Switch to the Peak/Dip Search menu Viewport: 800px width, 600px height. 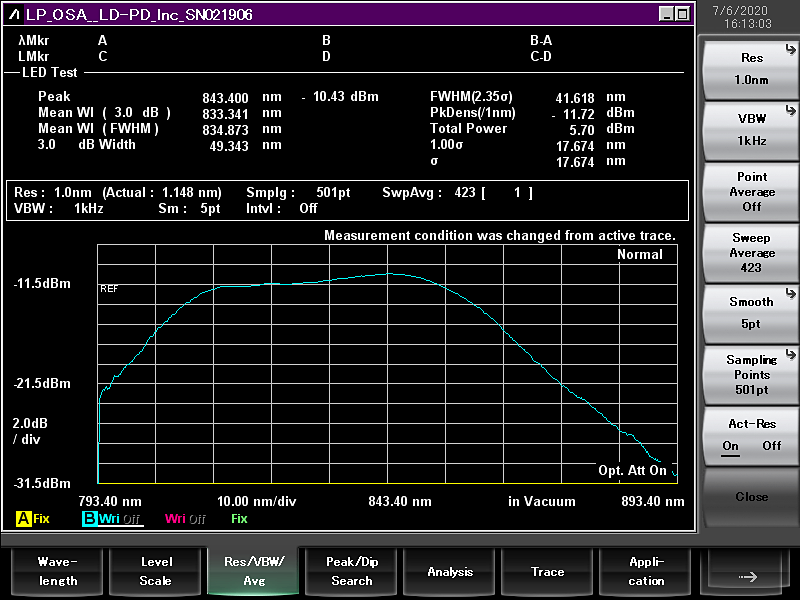click(x=352, y=571)
